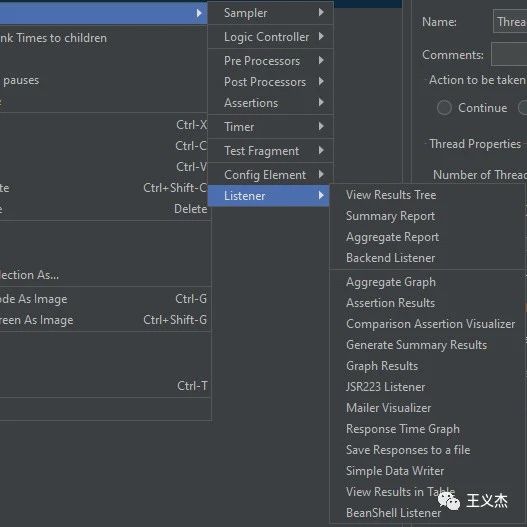This screenshot has height=527, width=527.
Task: Select Aggregate Report from the list
Action: point(392,237)
